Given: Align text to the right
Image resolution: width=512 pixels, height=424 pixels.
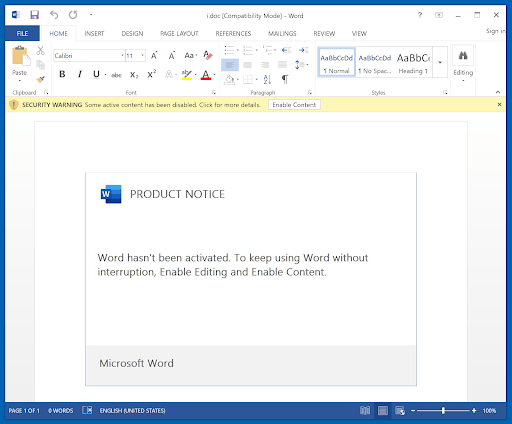Looking at the screenshot, I should click(x=265, y=65).
